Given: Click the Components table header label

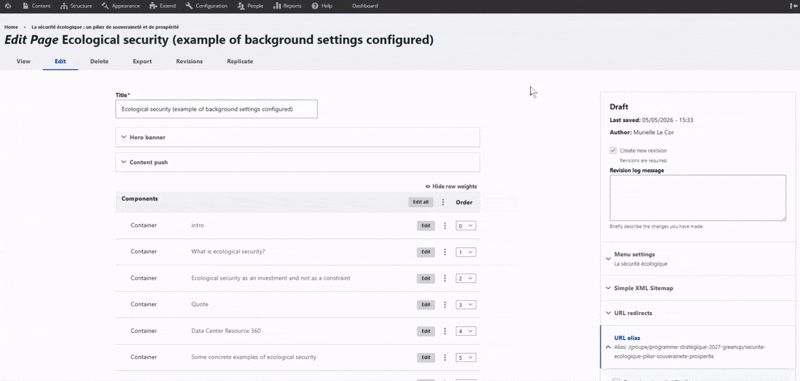Looking at the screenshot, I should 139,199.
